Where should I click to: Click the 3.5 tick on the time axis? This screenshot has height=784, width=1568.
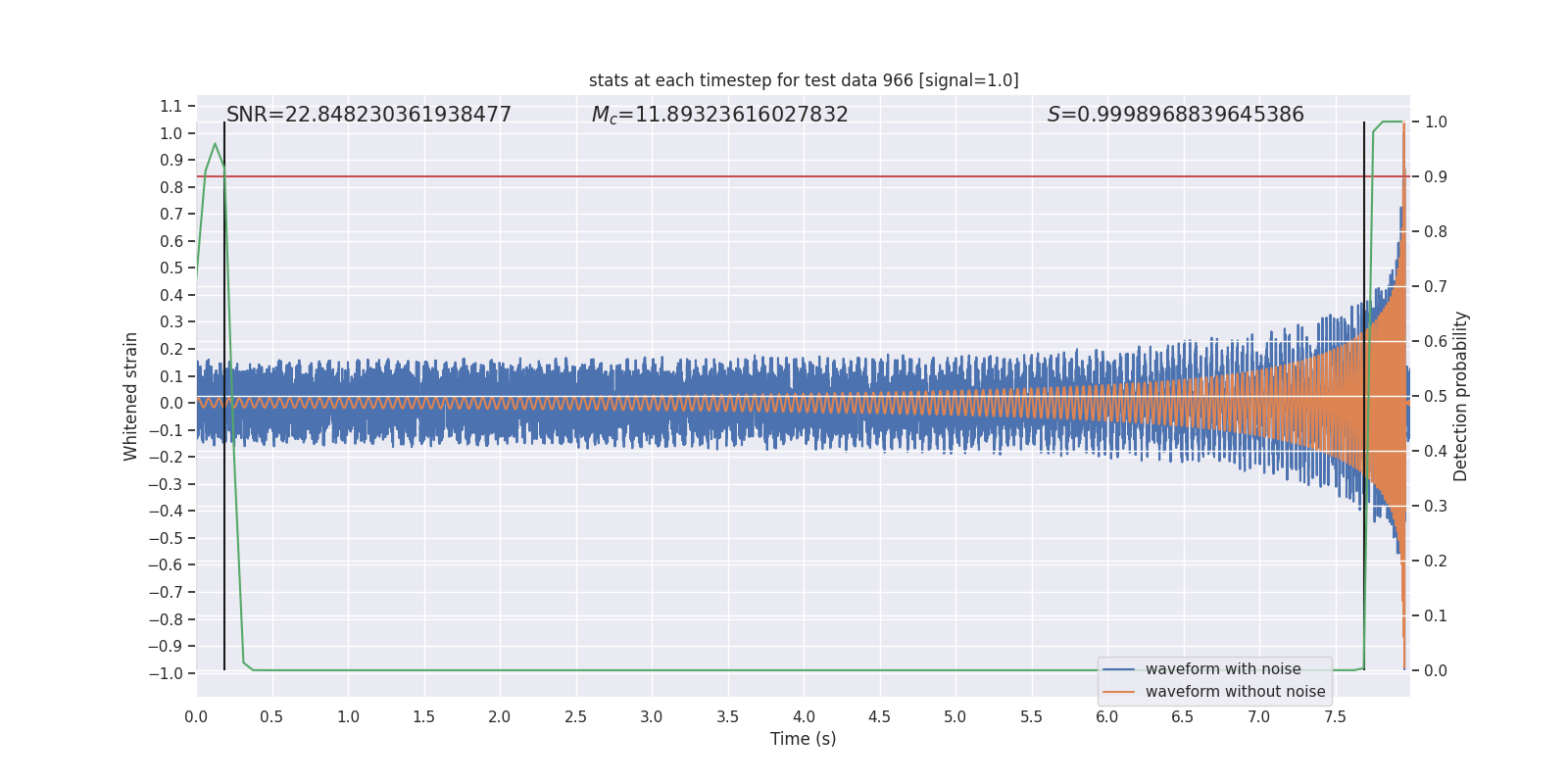click(x=727, y=717)
